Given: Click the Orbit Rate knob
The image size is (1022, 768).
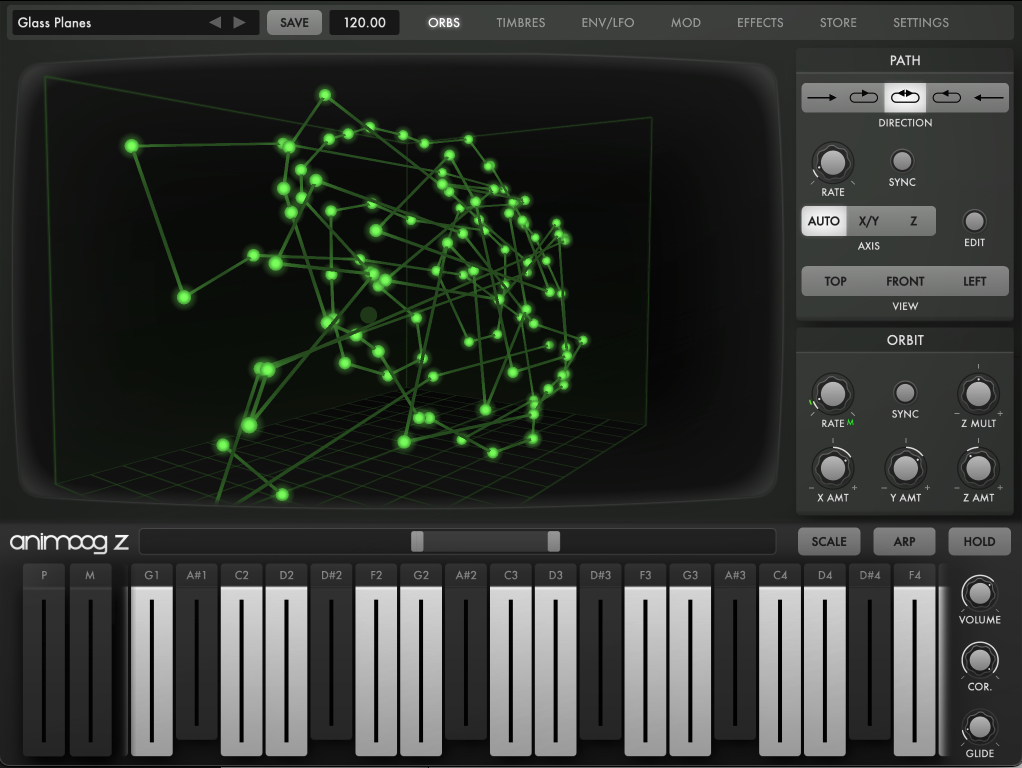Looking at the screenshot, I should point(833,394).
